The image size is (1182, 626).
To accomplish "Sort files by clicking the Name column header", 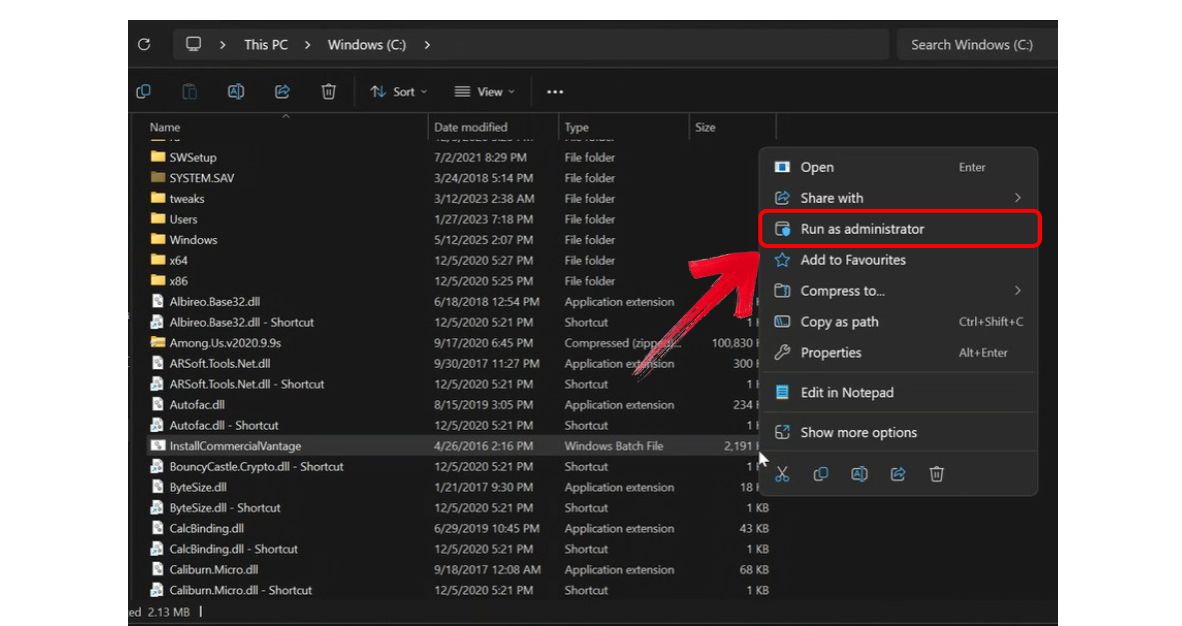I will click(x=163, y=127).
